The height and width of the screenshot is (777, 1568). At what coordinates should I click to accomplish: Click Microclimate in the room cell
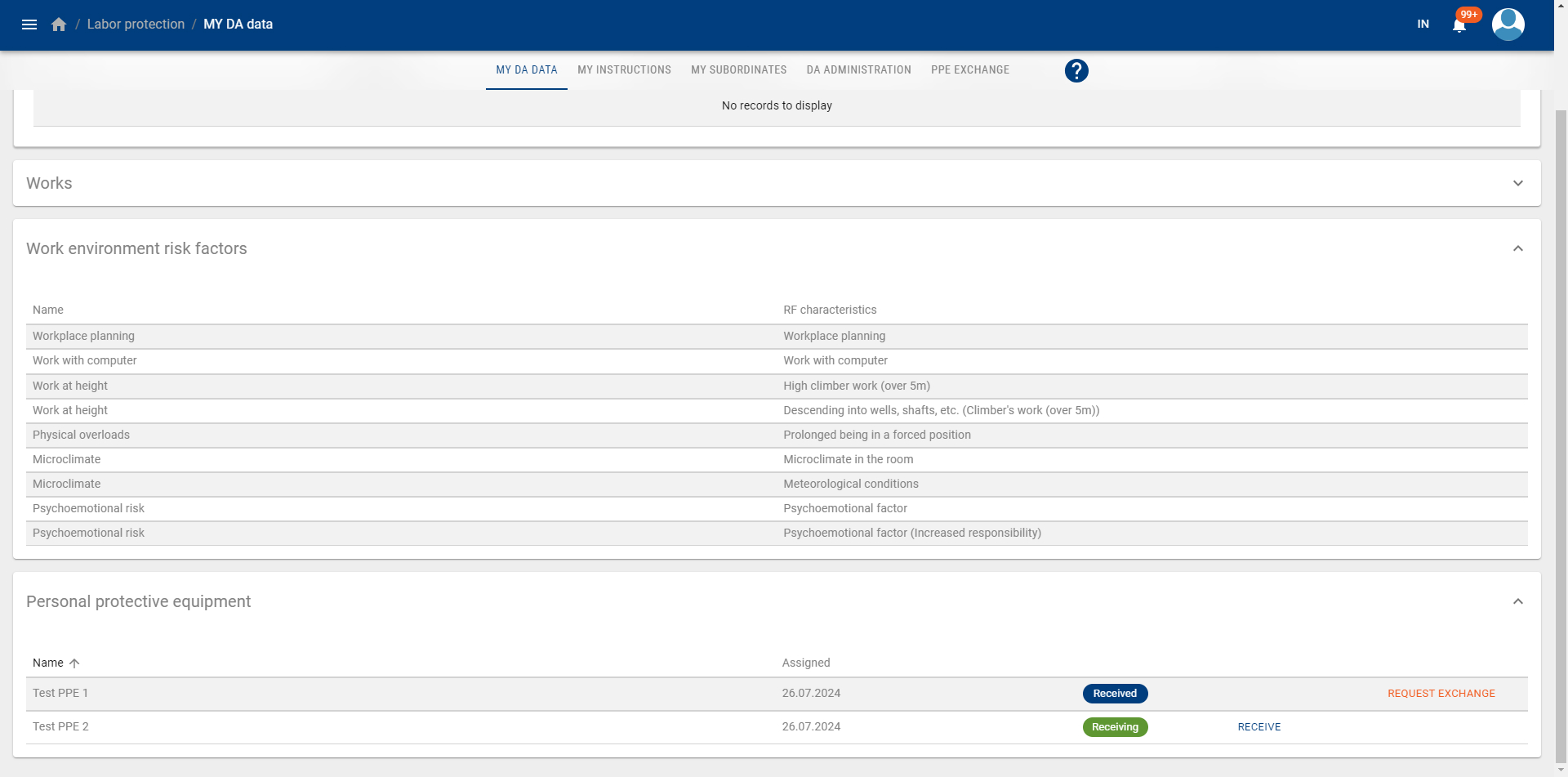[849, 460]
